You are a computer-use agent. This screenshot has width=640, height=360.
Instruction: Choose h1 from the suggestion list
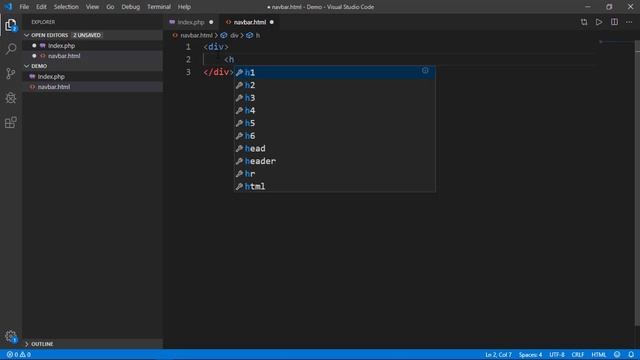tap(334, 72)
